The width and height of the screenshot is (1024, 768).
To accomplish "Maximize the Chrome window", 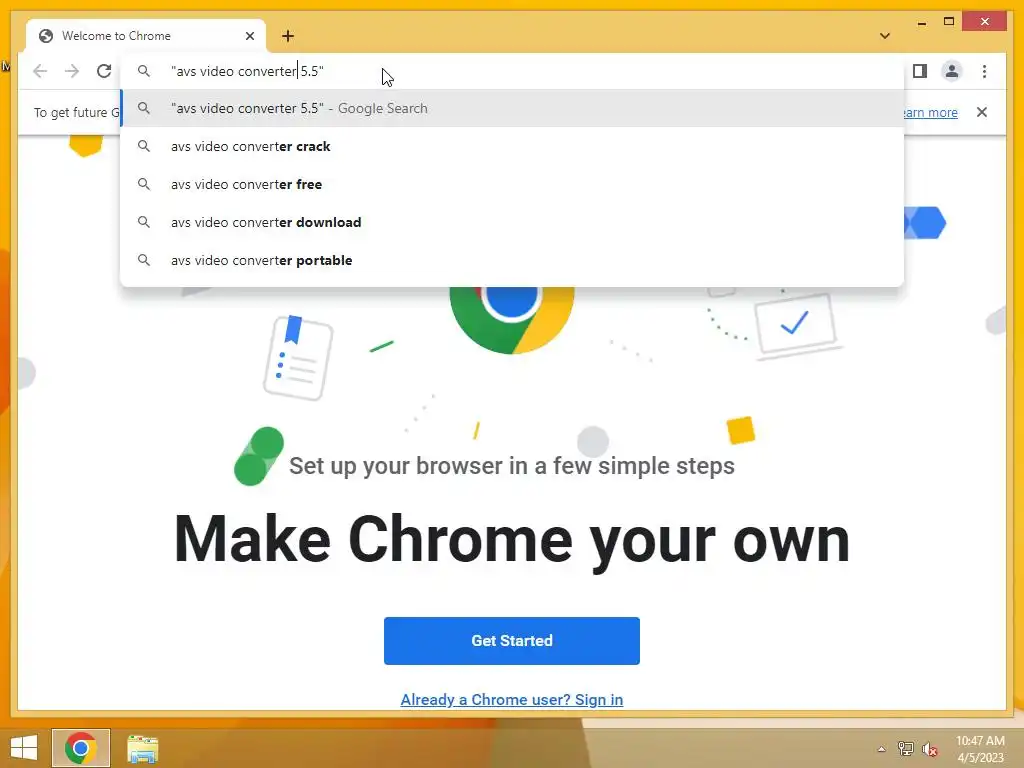I will pyautogui.click(x=949, y=22).
